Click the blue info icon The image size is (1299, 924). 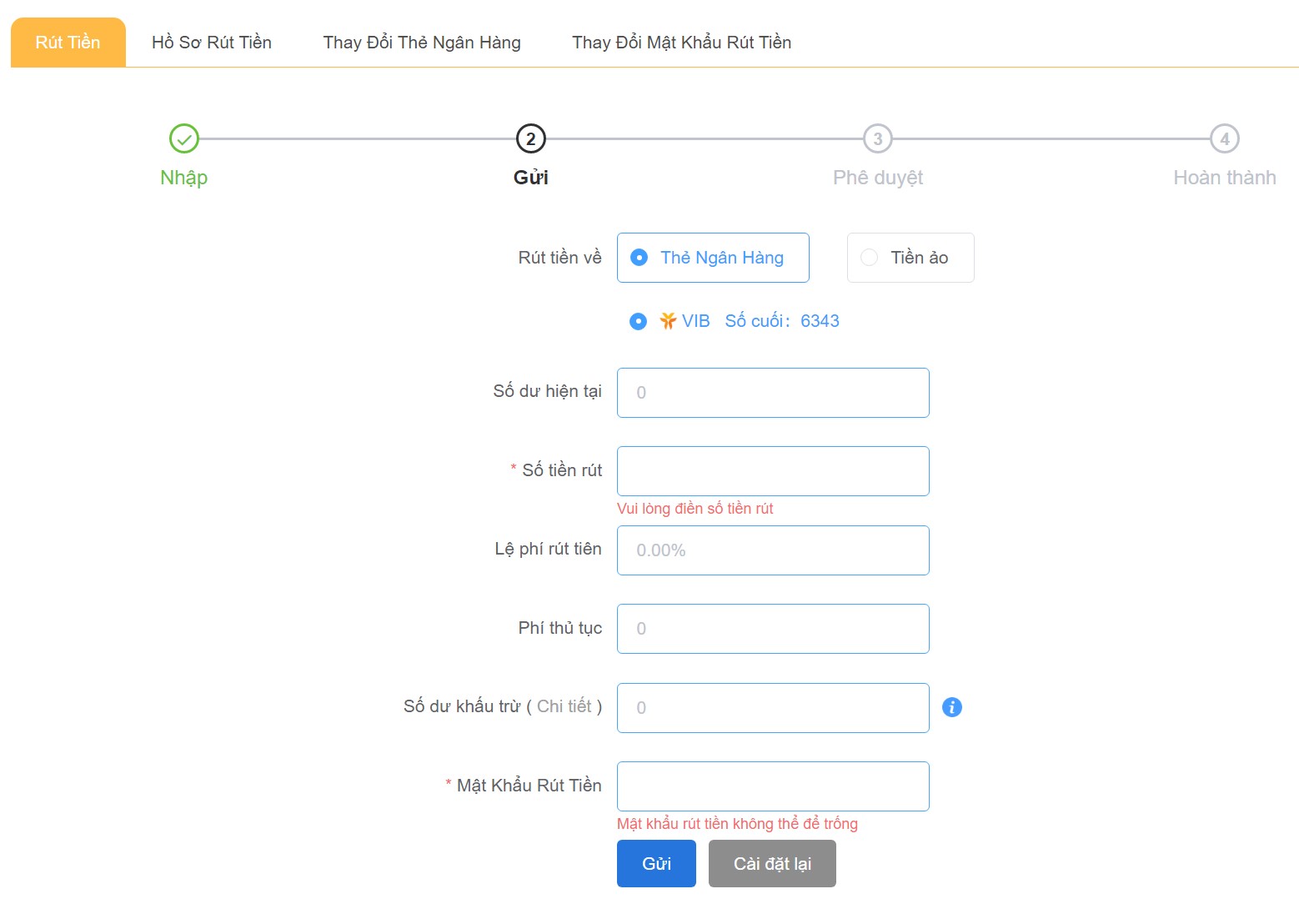(952, 707)
